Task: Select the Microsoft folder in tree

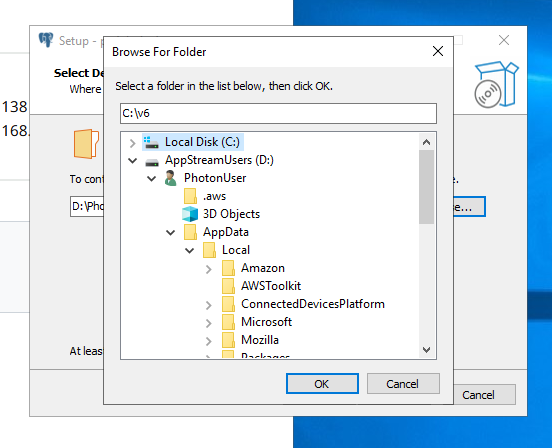Action: (x=266, y=322)
